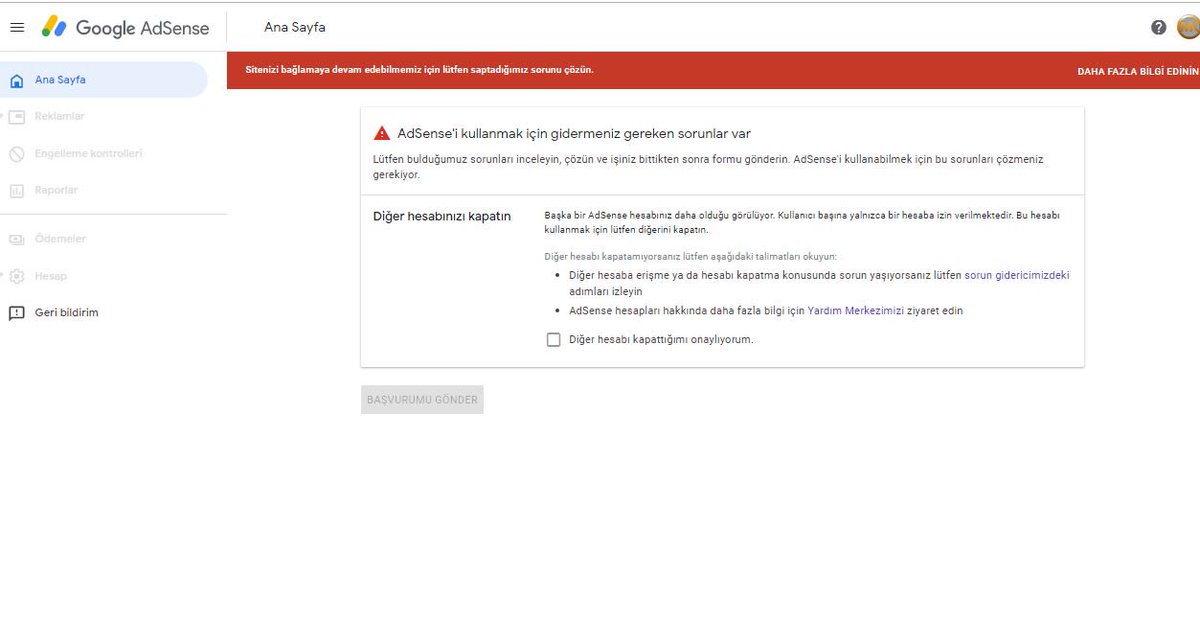Click 'Lütfen bulduğumuz sorunları inceleyin' text
This screenshot has width=1200, height=643.
(x=708, y=166)
